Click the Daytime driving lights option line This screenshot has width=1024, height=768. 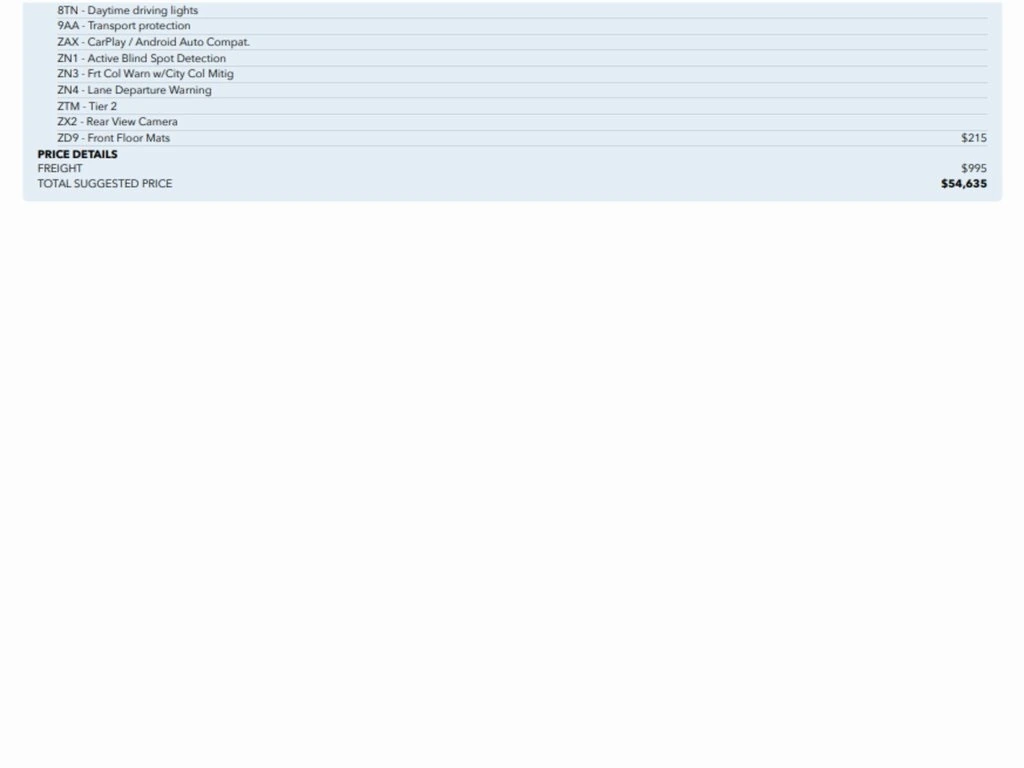point(127,10)
